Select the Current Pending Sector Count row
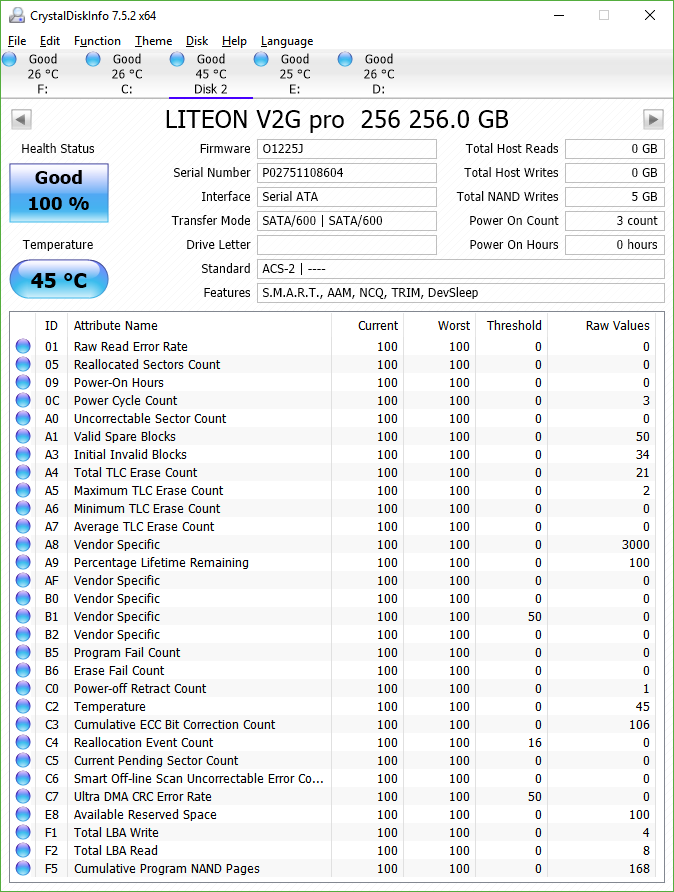Image resolution: width=674 pixels, height=892 pixels. 333,761
